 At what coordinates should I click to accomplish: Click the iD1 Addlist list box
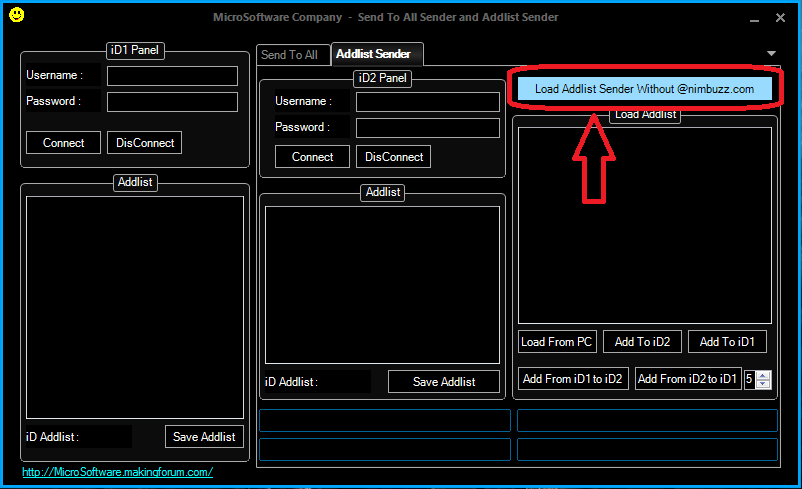tap(135, 307)
